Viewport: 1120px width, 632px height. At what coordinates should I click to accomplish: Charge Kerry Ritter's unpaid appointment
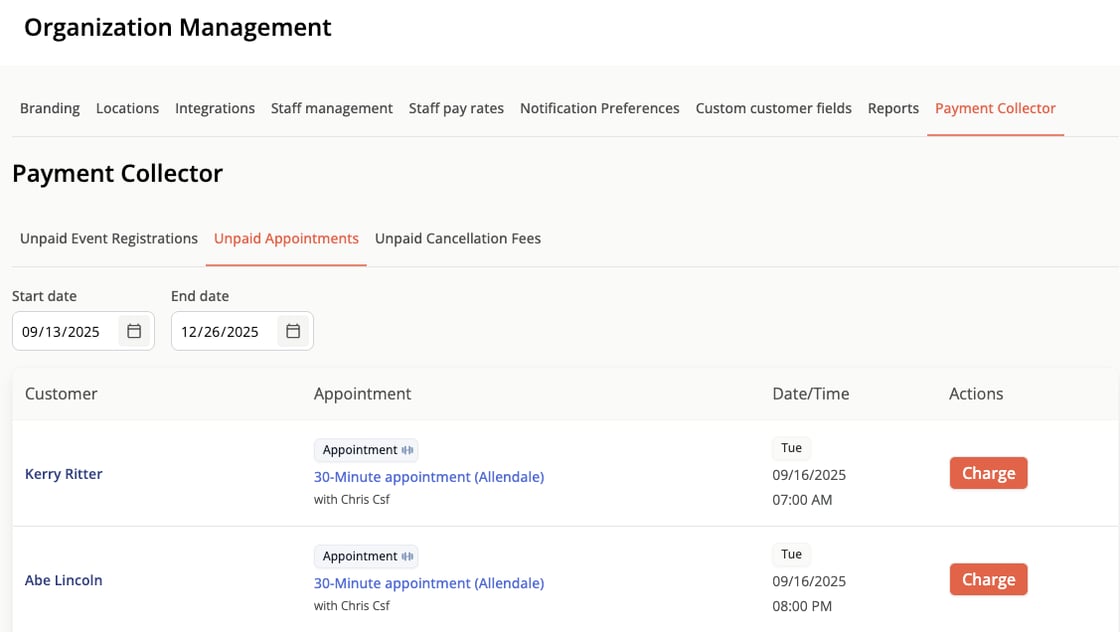tap(988, 473)
